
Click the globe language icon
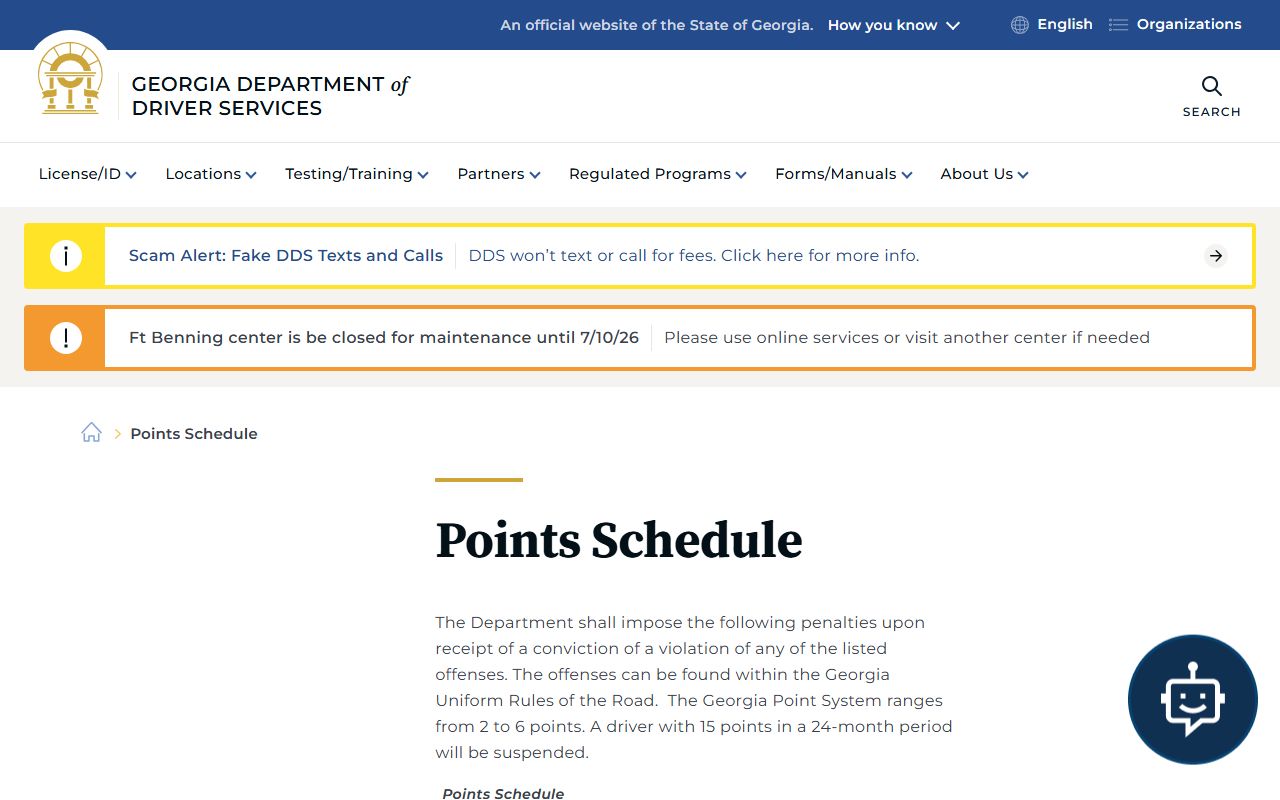point(1019,25)
